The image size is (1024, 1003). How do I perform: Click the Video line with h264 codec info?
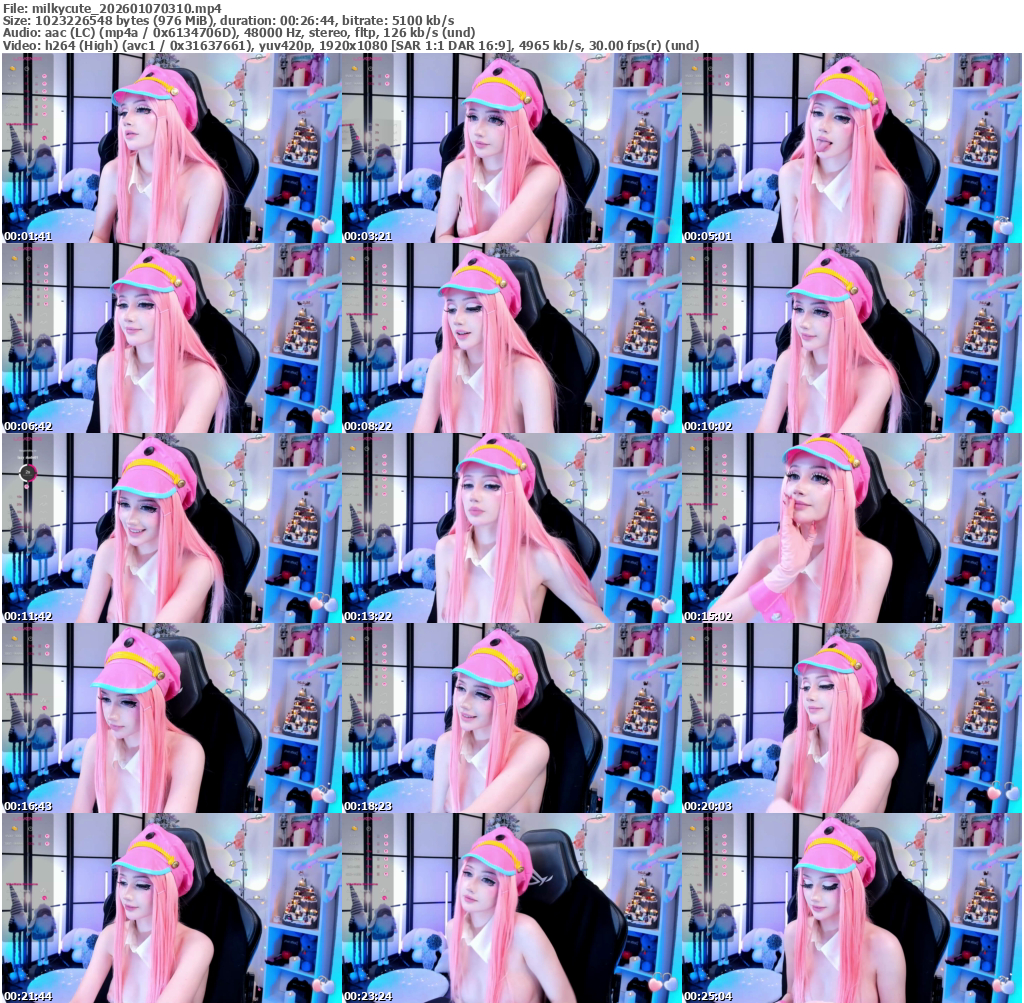click(x=351, y=46)
